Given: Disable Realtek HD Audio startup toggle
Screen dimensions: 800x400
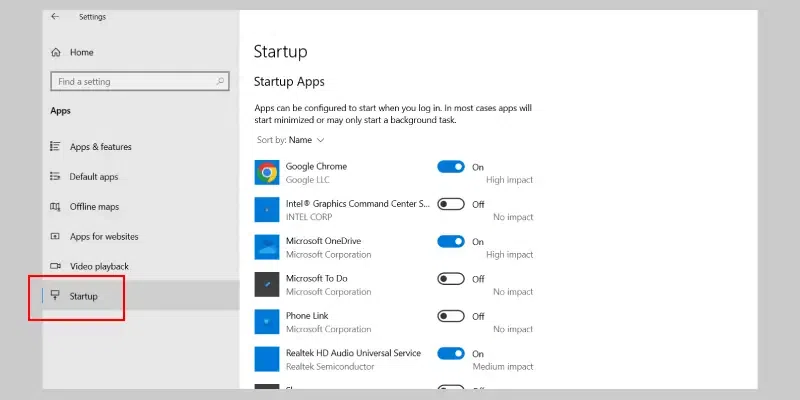Looking at the screenshot, I should [x=451, y=353].
